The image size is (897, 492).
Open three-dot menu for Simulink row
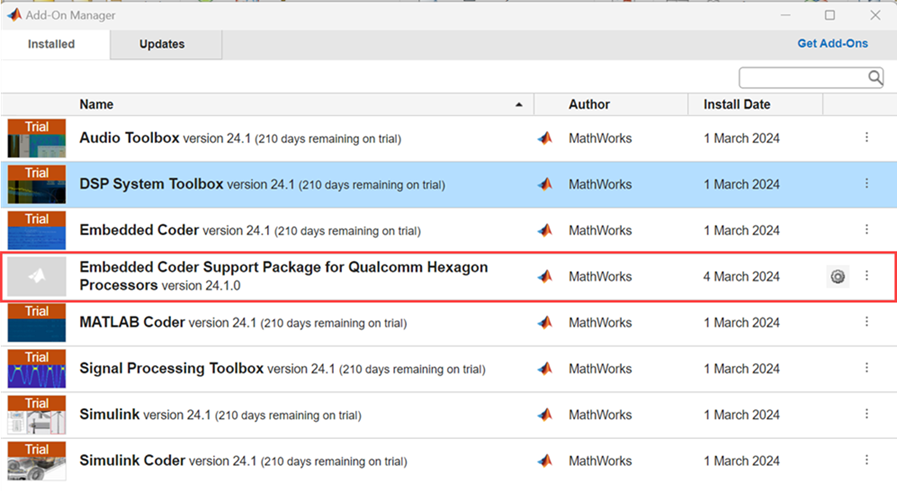point(867,414)
